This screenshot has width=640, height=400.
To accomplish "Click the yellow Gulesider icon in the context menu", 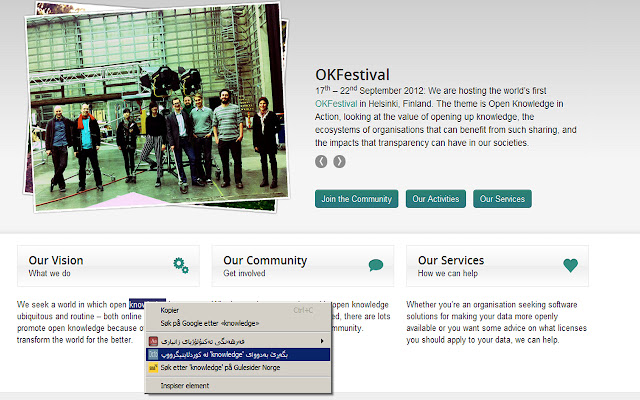I will click(x=153, y=367).
